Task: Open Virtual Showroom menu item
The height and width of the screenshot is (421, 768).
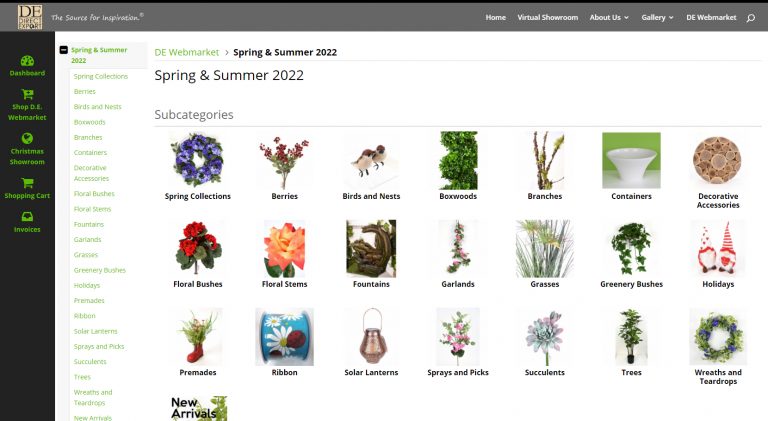Action: point(547,17)
